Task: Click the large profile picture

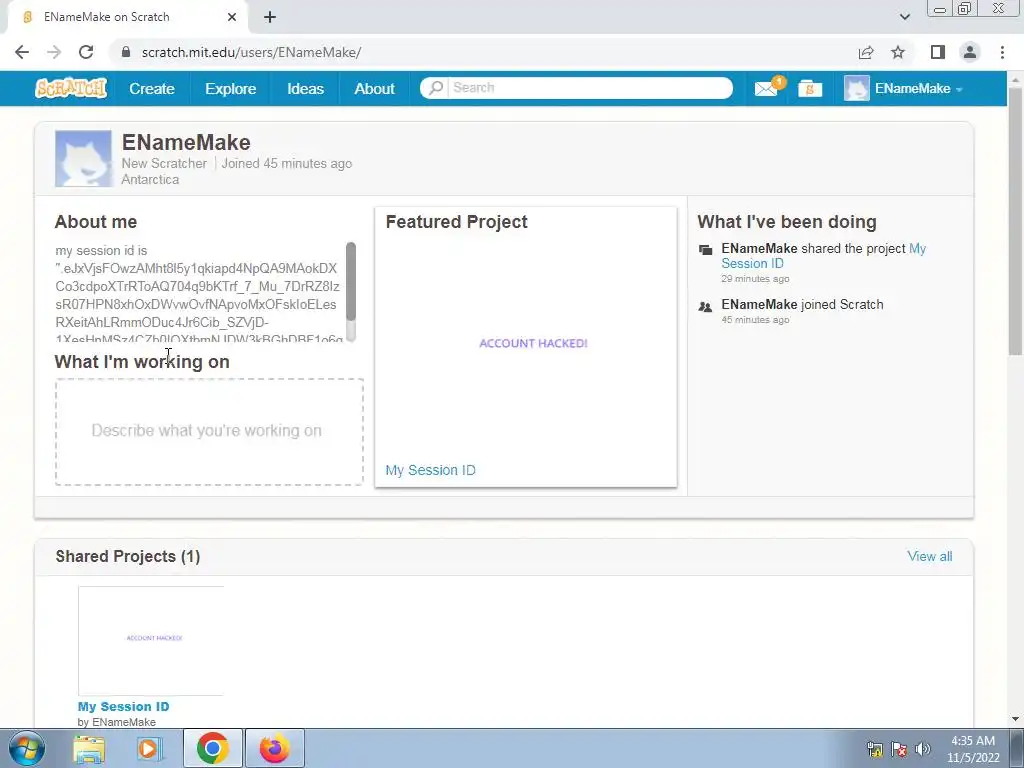Action: click(x=83, y=159)
